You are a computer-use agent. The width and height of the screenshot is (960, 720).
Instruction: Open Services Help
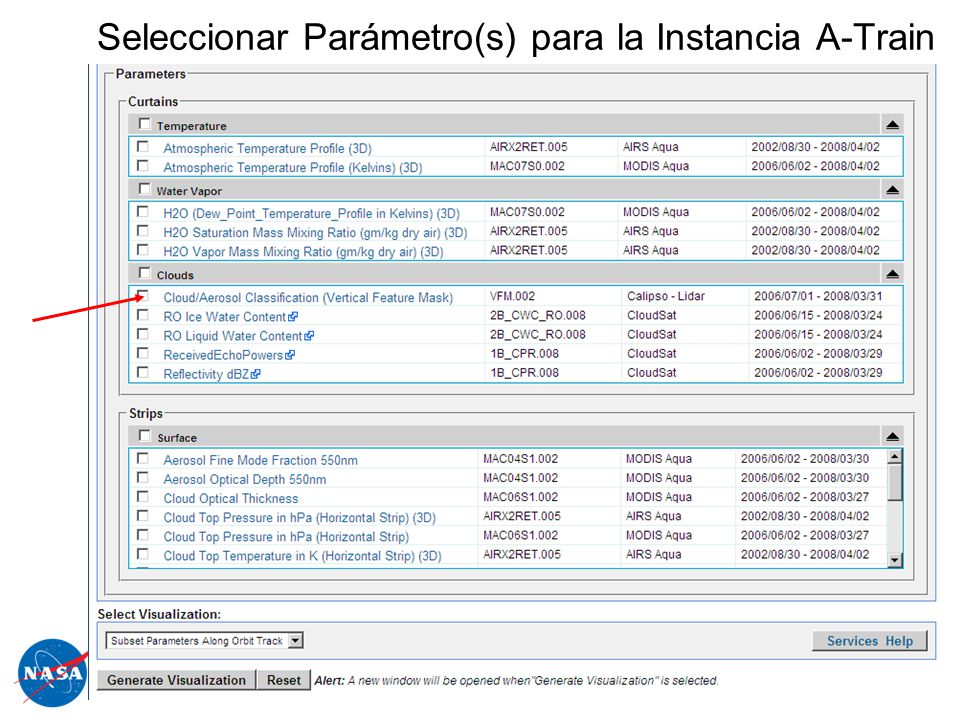[869, 641]
